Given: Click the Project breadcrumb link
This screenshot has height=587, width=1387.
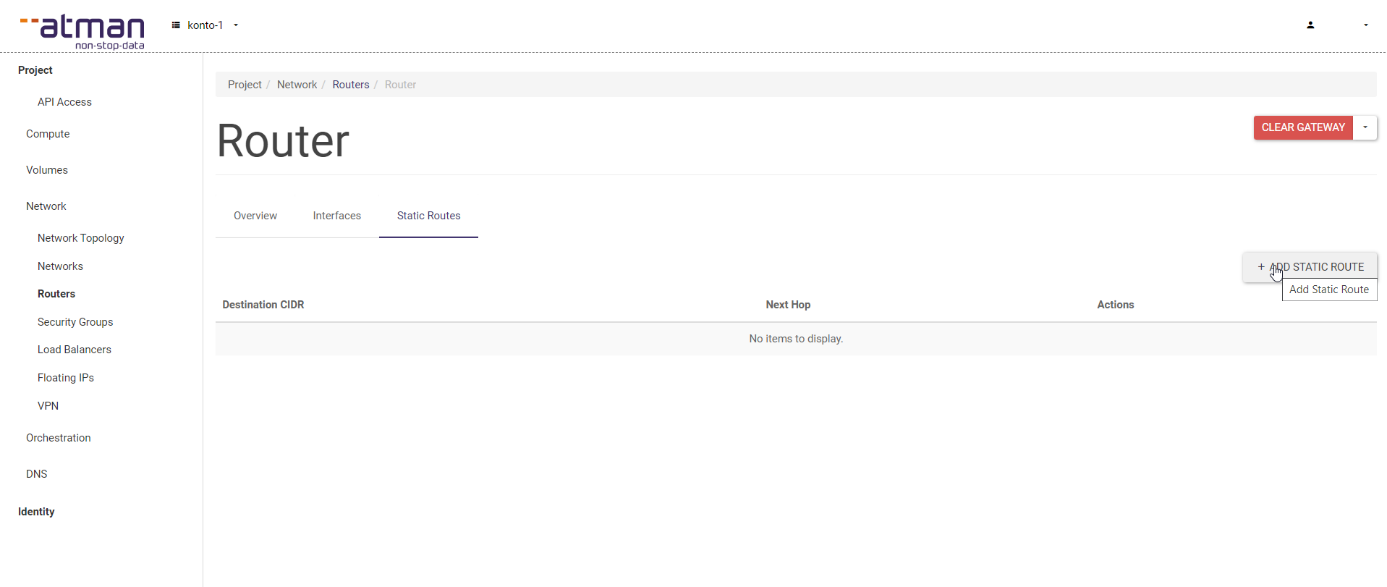Looking at the screenshot, I should point(244,85).
